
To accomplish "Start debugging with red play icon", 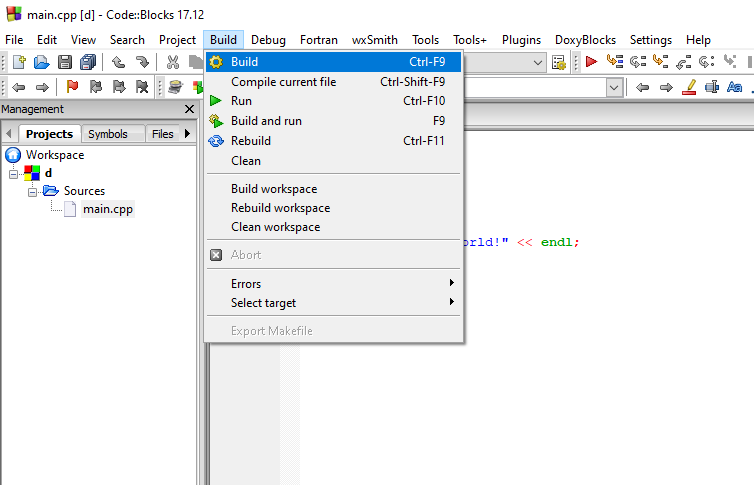I will pyautogui.click(x=591, y=62).
